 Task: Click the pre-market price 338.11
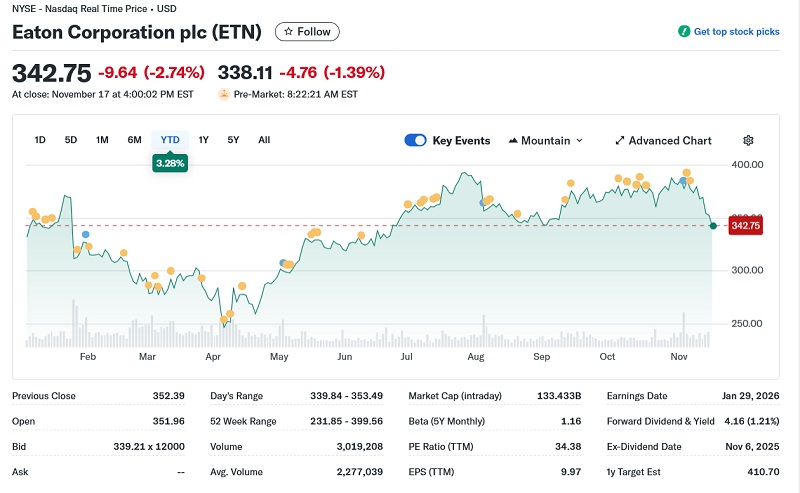[x=245, y=72]
